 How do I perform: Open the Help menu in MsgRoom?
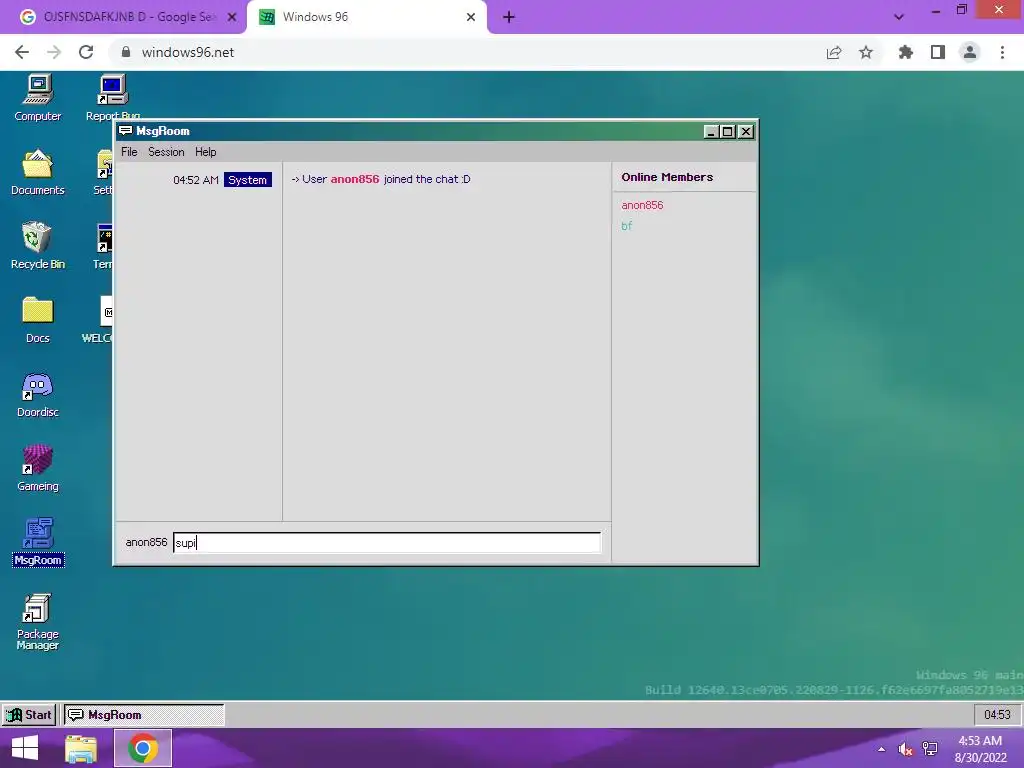coord(206,152)
